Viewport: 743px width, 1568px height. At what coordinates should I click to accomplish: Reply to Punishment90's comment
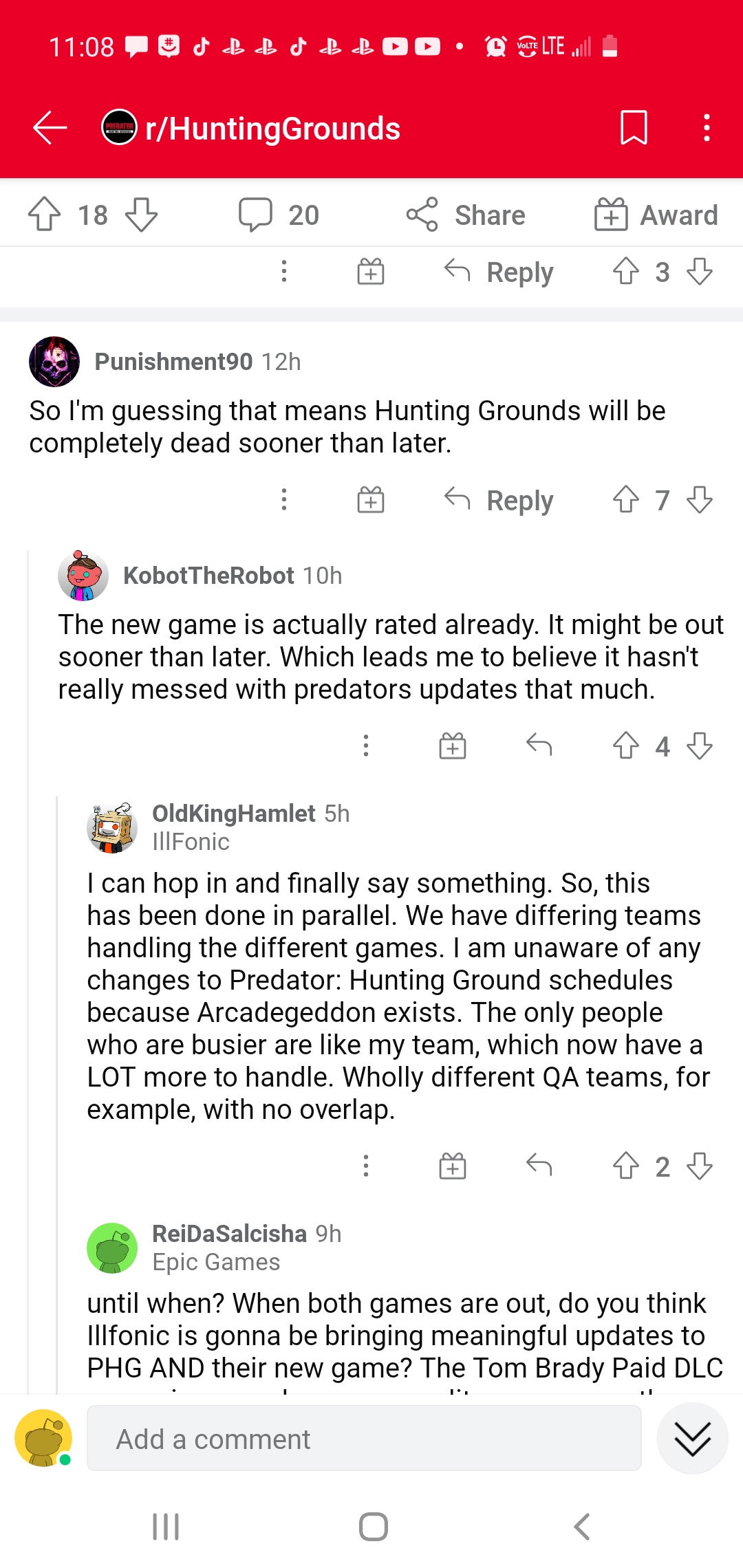click(499, 500)
